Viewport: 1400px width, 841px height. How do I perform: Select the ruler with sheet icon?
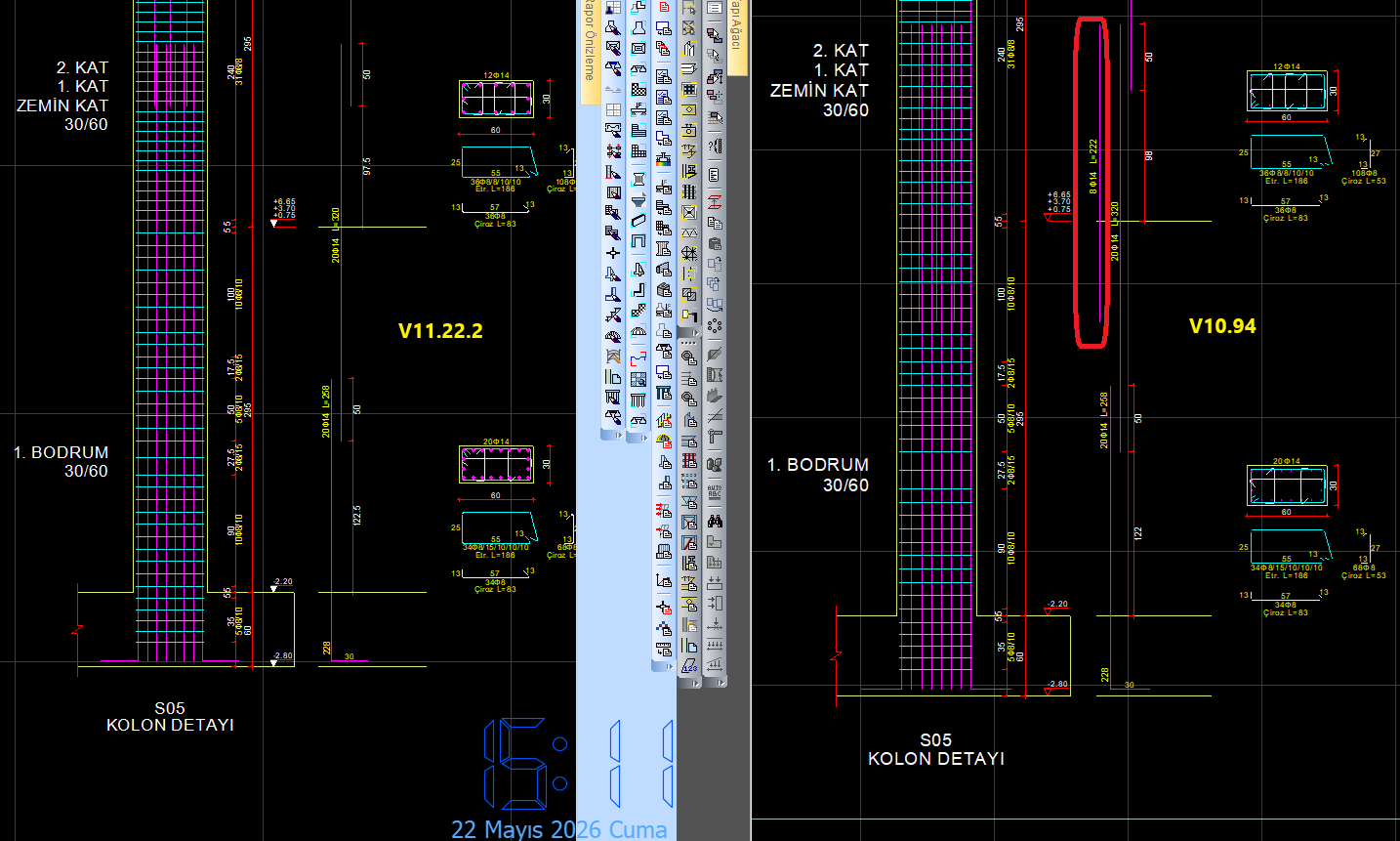(664, 650)
